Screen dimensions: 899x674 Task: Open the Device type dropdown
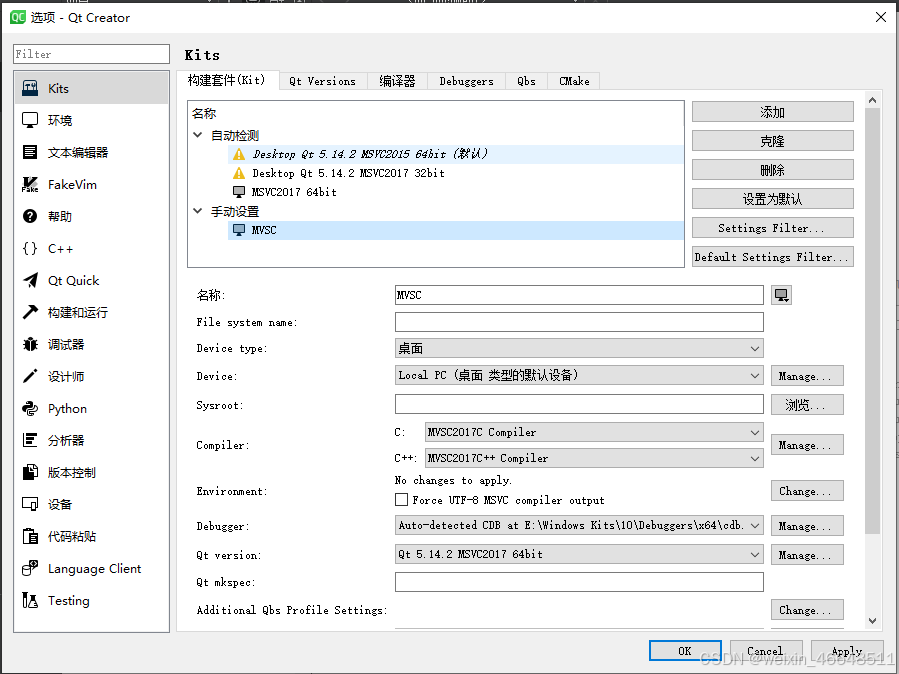click(x=579, y=348)
